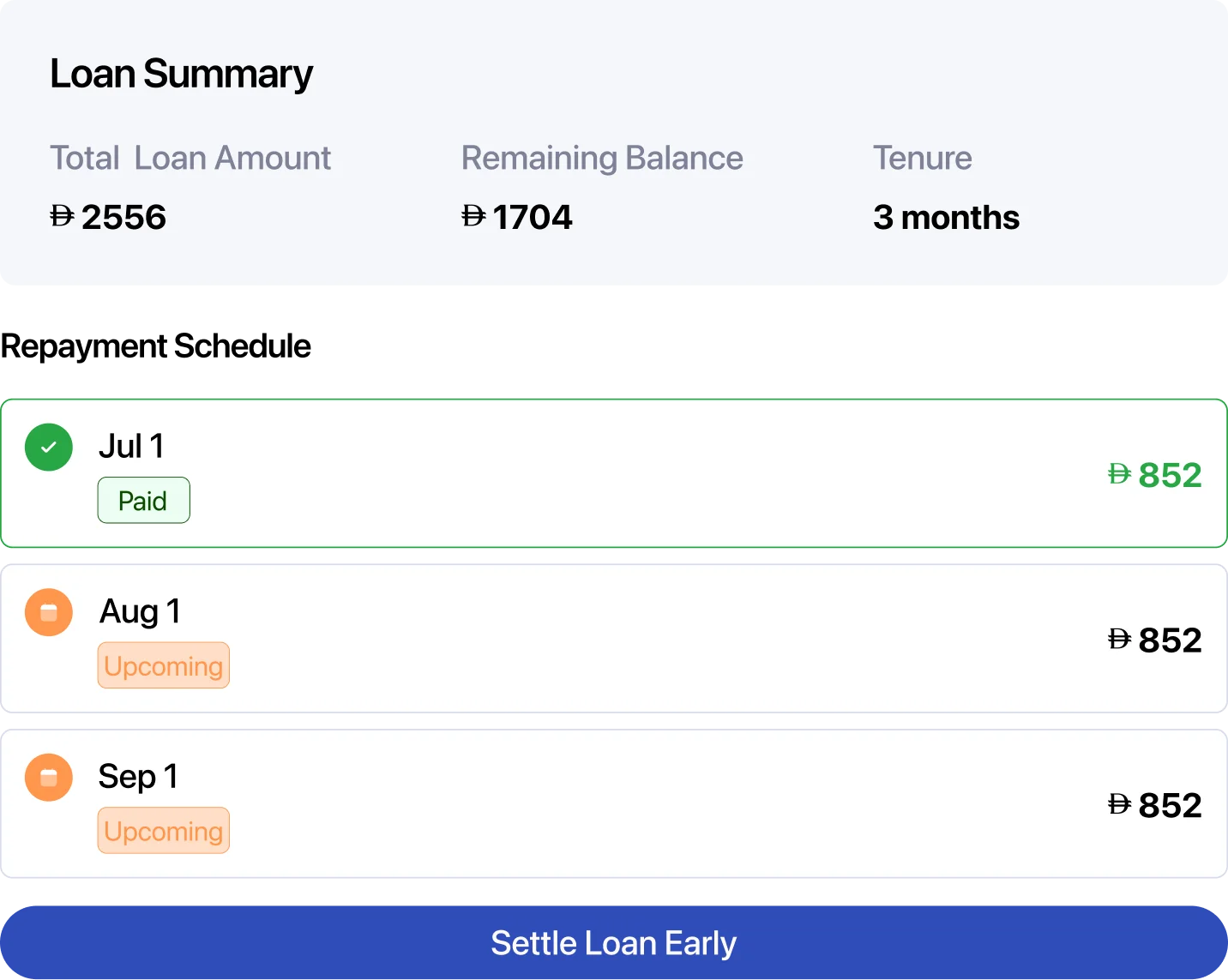Click the Total Loan Amount label
Screen dimensions: 1228x980
[190, 159]
